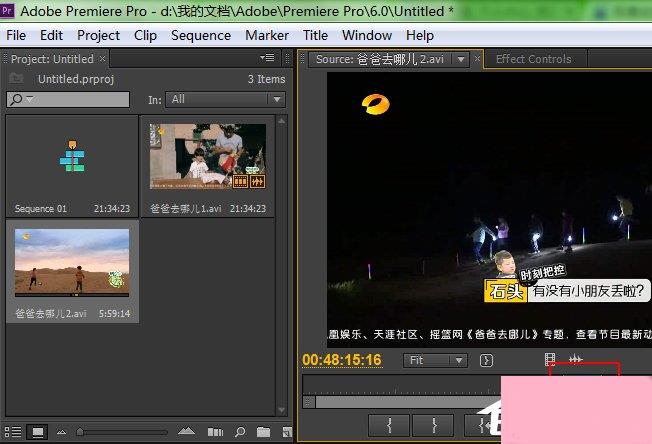Click the Source monitor video preview

pos(489,210)
